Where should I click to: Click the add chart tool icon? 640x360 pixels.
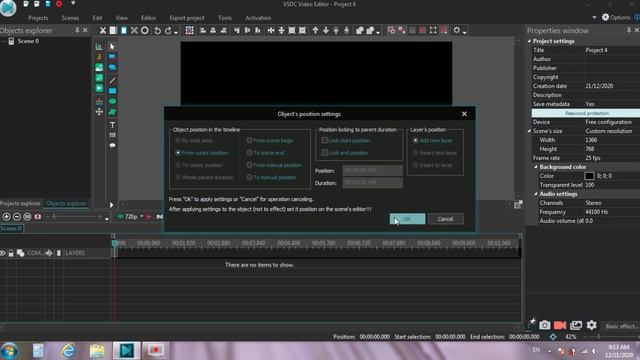99,47
